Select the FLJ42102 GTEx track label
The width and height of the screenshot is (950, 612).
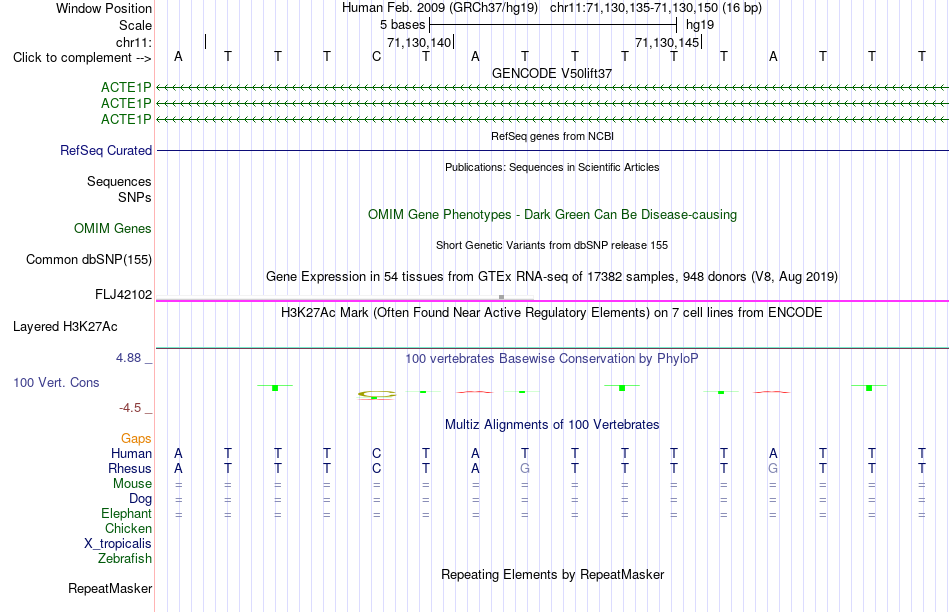click(123, 294)
